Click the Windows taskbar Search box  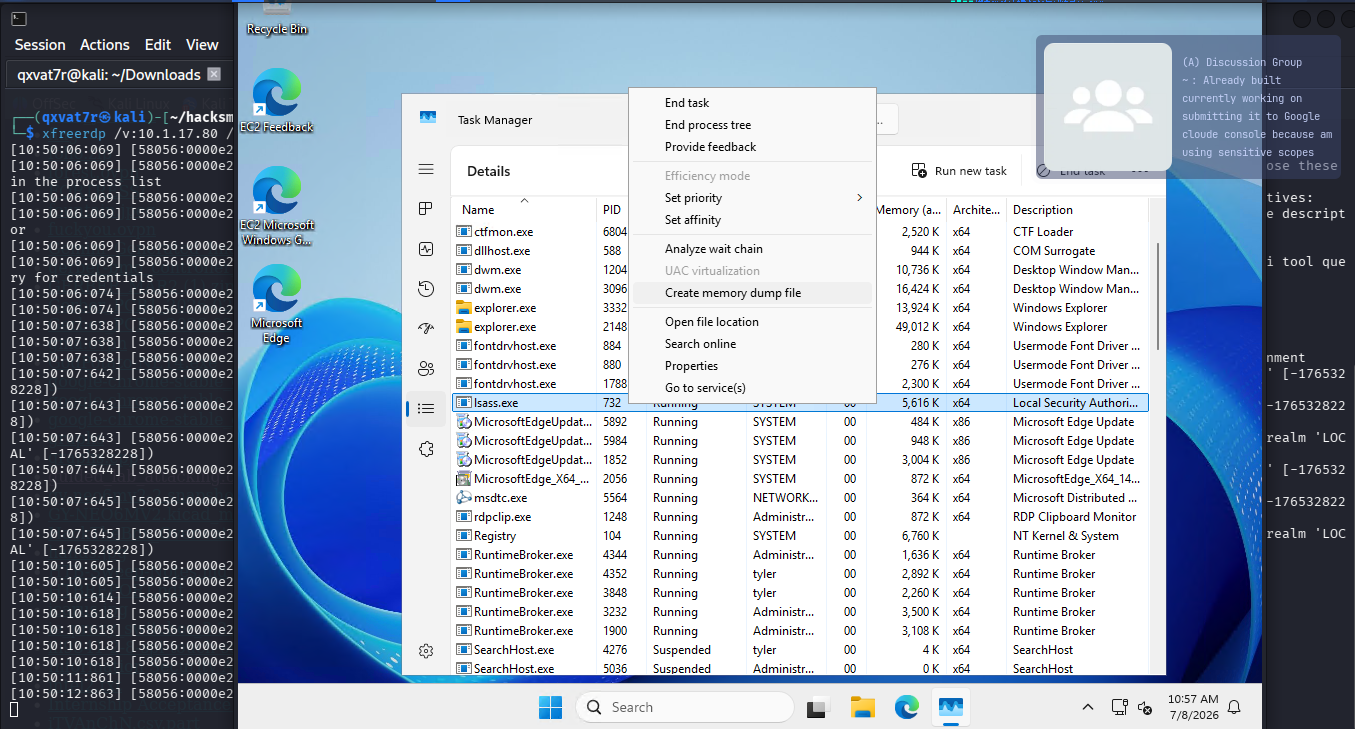[685, 707]
